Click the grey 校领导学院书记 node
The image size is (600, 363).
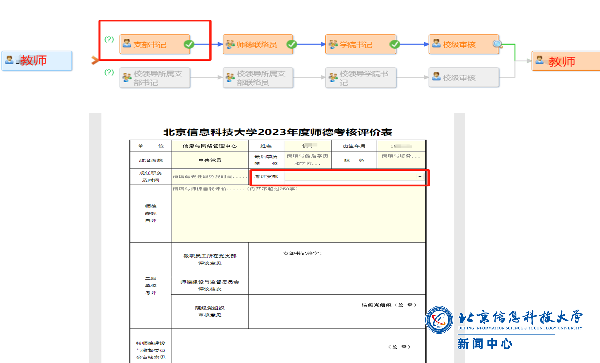(x=361, y=78)
